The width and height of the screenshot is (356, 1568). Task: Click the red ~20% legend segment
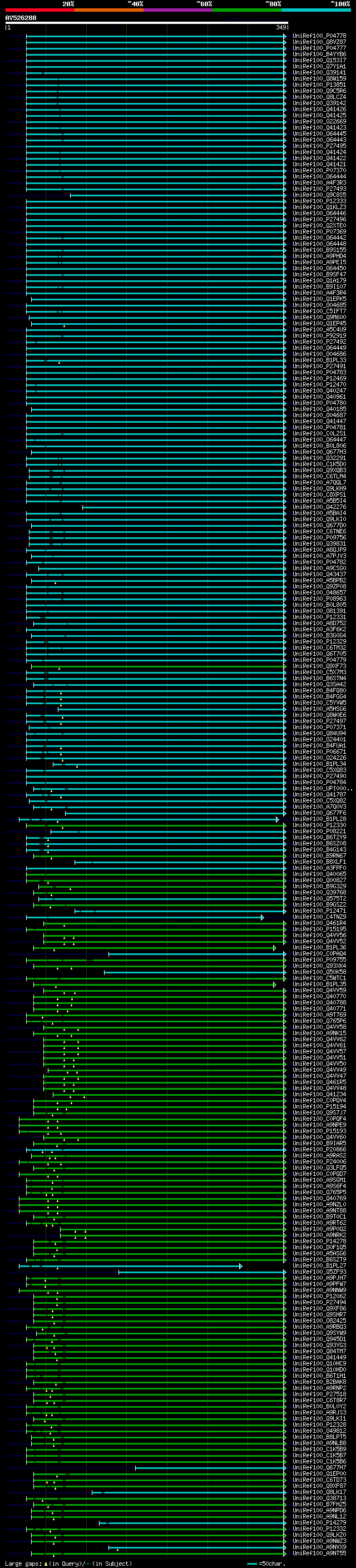(39, 10)
